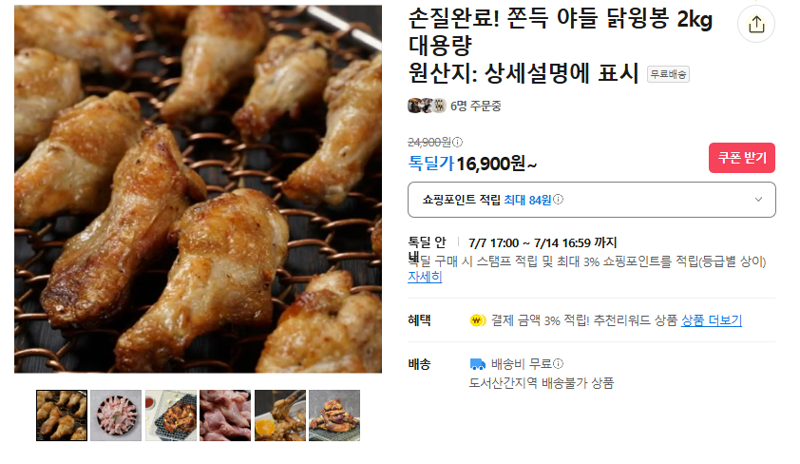
Task: Open the 쇼핑포인트 적립 최대 84원 box
Action: click(x=591, y=200)
